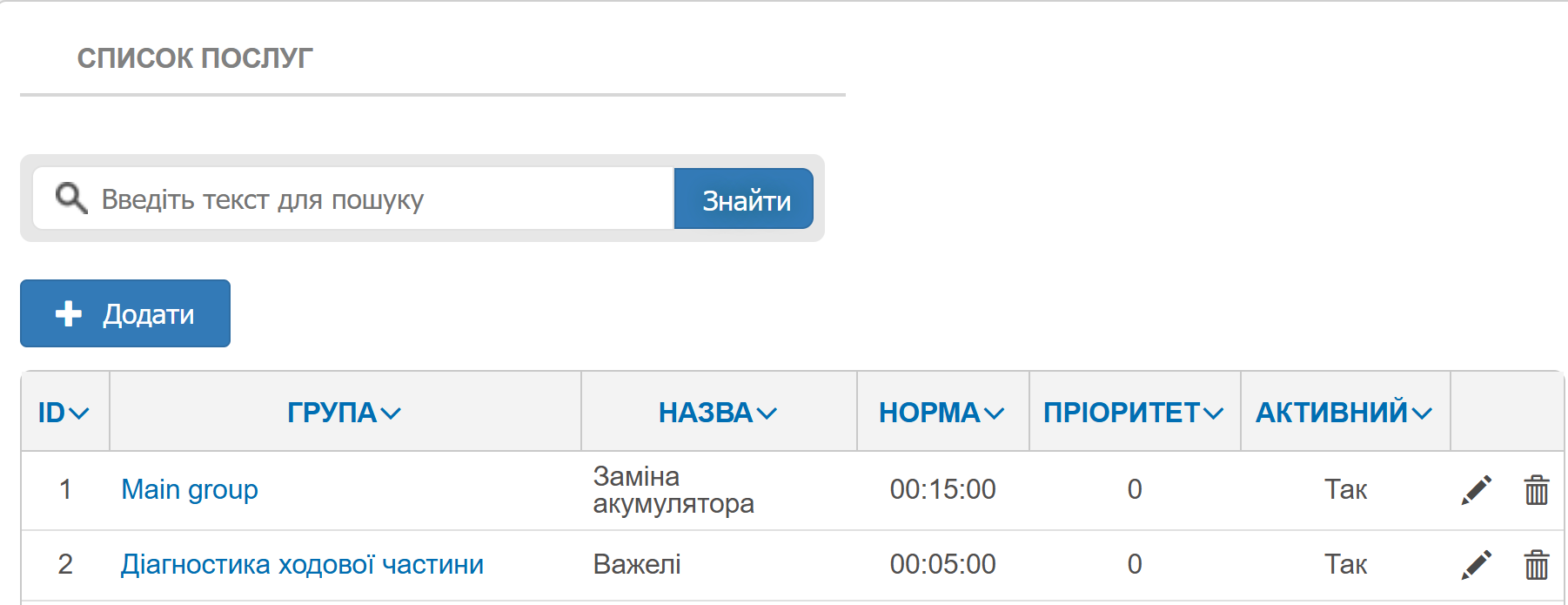
Task: Open Діагностика ходової частини group link
Action: click(302, 565)
